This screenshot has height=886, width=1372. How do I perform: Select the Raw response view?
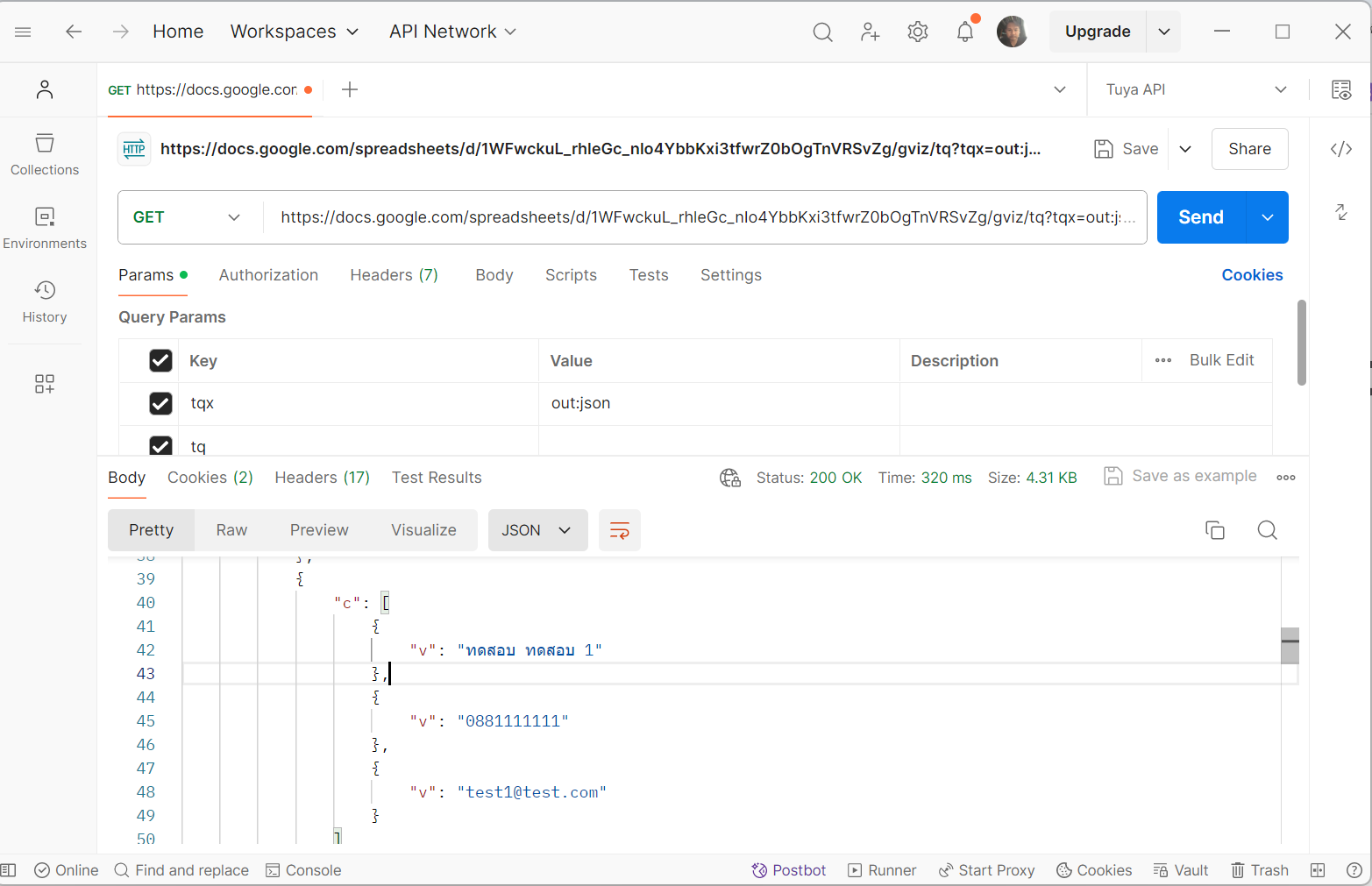(231, 530)
